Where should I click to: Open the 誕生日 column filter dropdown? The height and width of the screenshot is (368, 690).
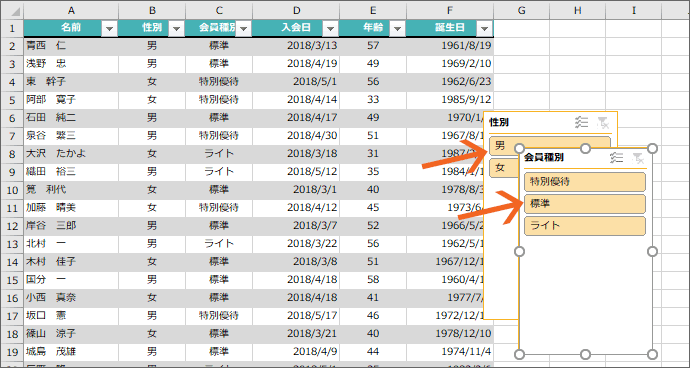pyautogui.click(x=484, y=29)
